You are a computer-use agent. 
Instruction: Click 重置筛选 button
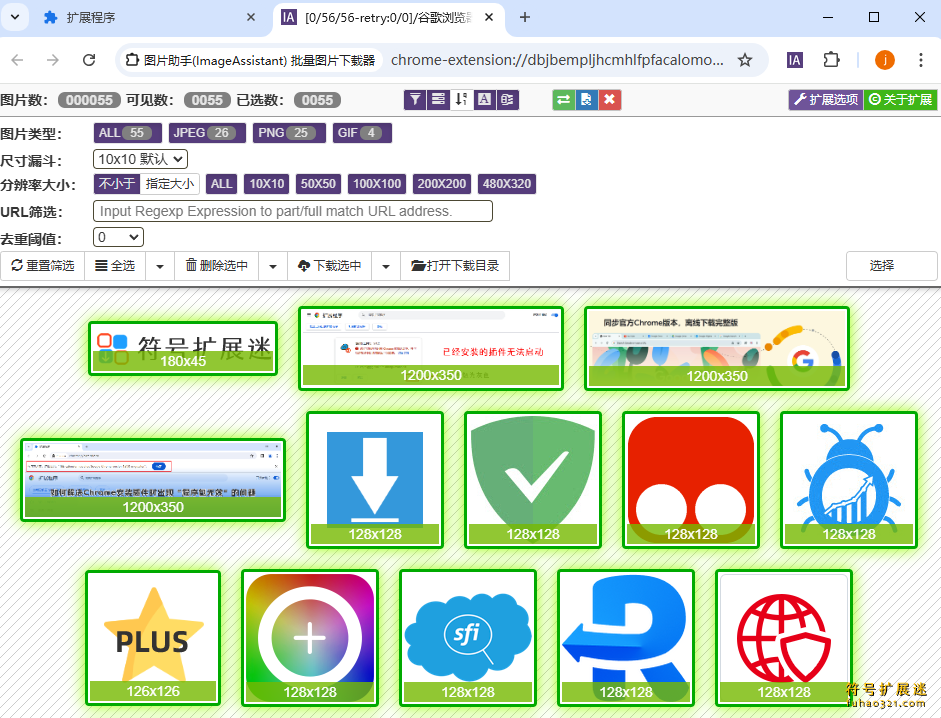click(x=43, y=266)
